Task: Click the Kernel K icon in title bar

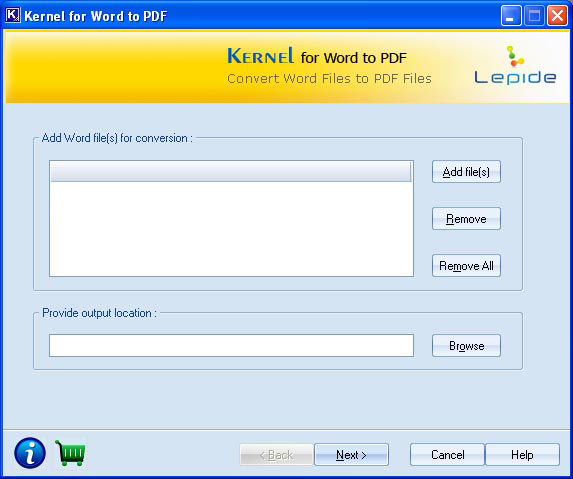Action: click(13, 15)
